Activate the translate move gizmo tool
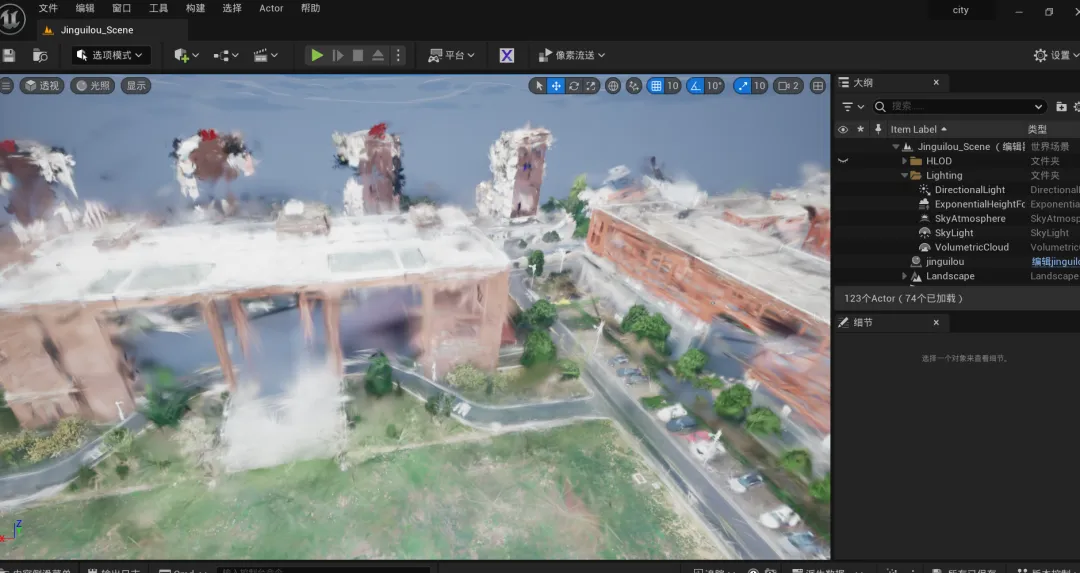 pos(556,86)
